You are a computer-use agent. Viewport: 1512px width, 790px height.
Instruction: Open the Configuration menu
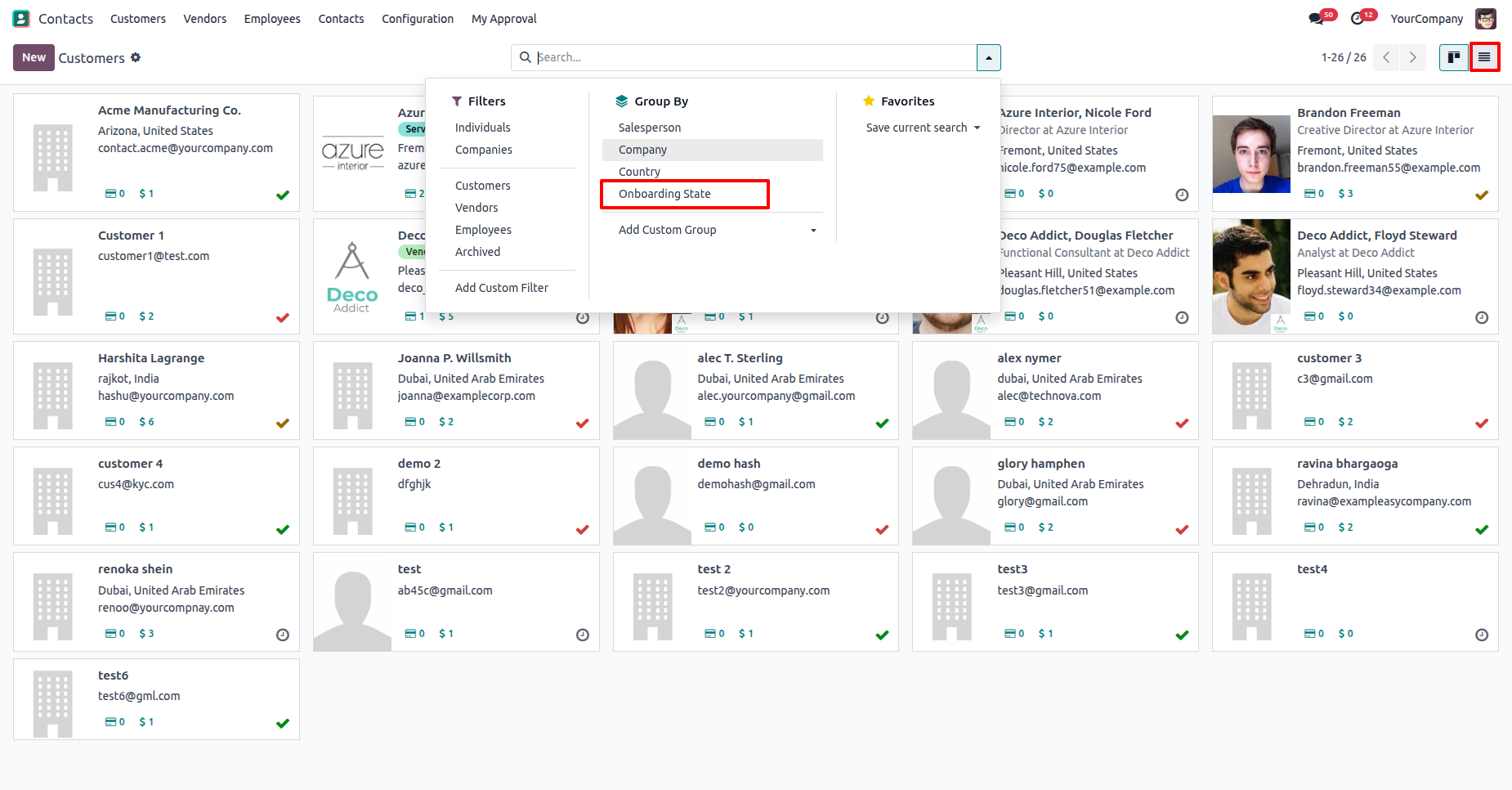click(418, 19)
